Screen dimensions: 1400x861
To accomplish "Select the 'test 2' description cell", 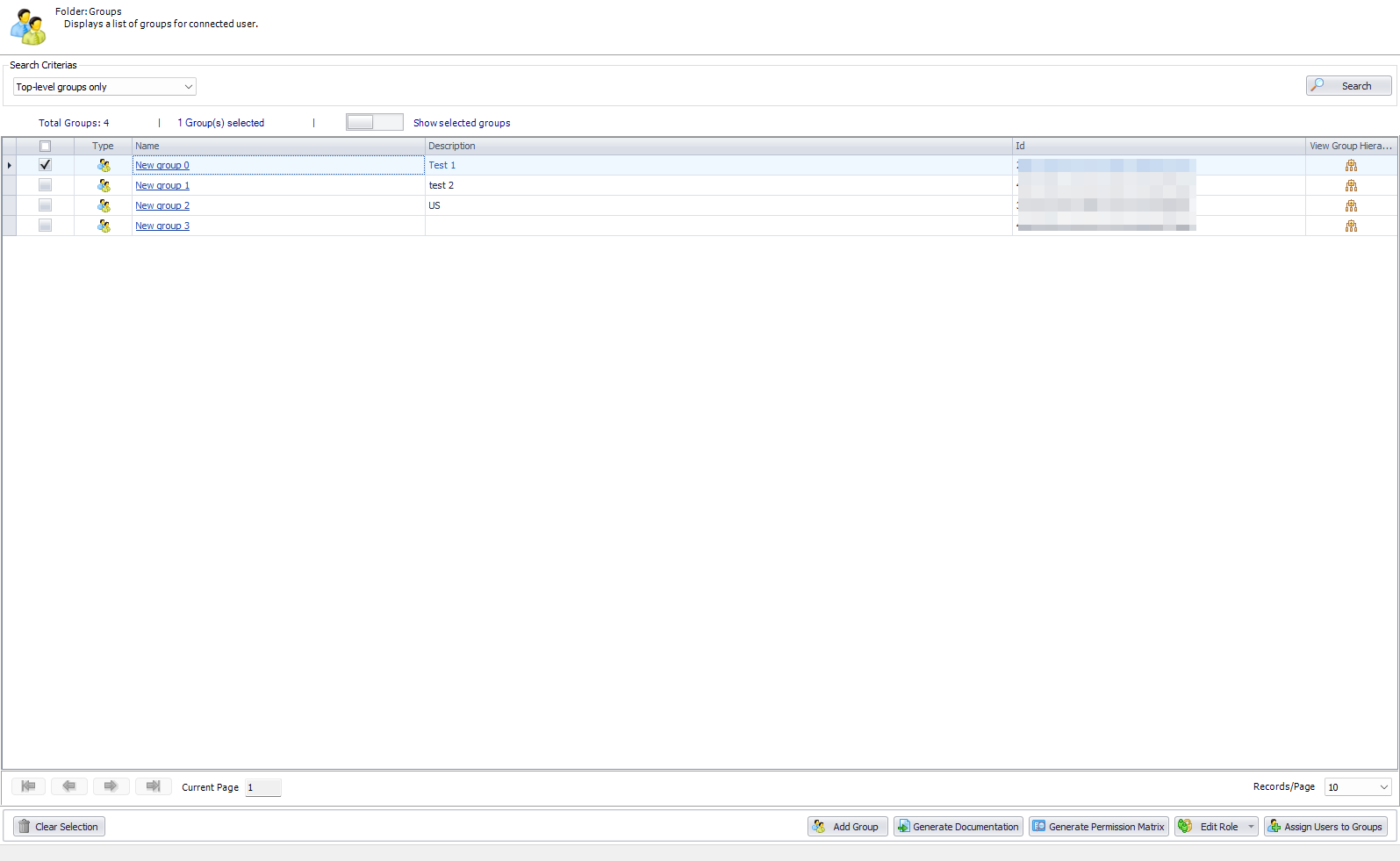I will (719, 185).
